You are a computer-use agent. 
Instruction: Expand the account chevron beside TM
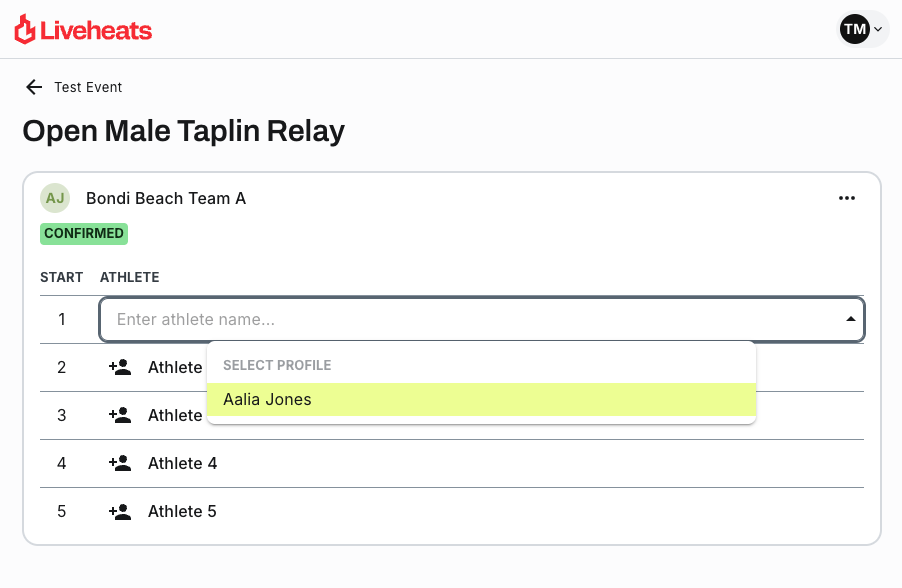878,30
